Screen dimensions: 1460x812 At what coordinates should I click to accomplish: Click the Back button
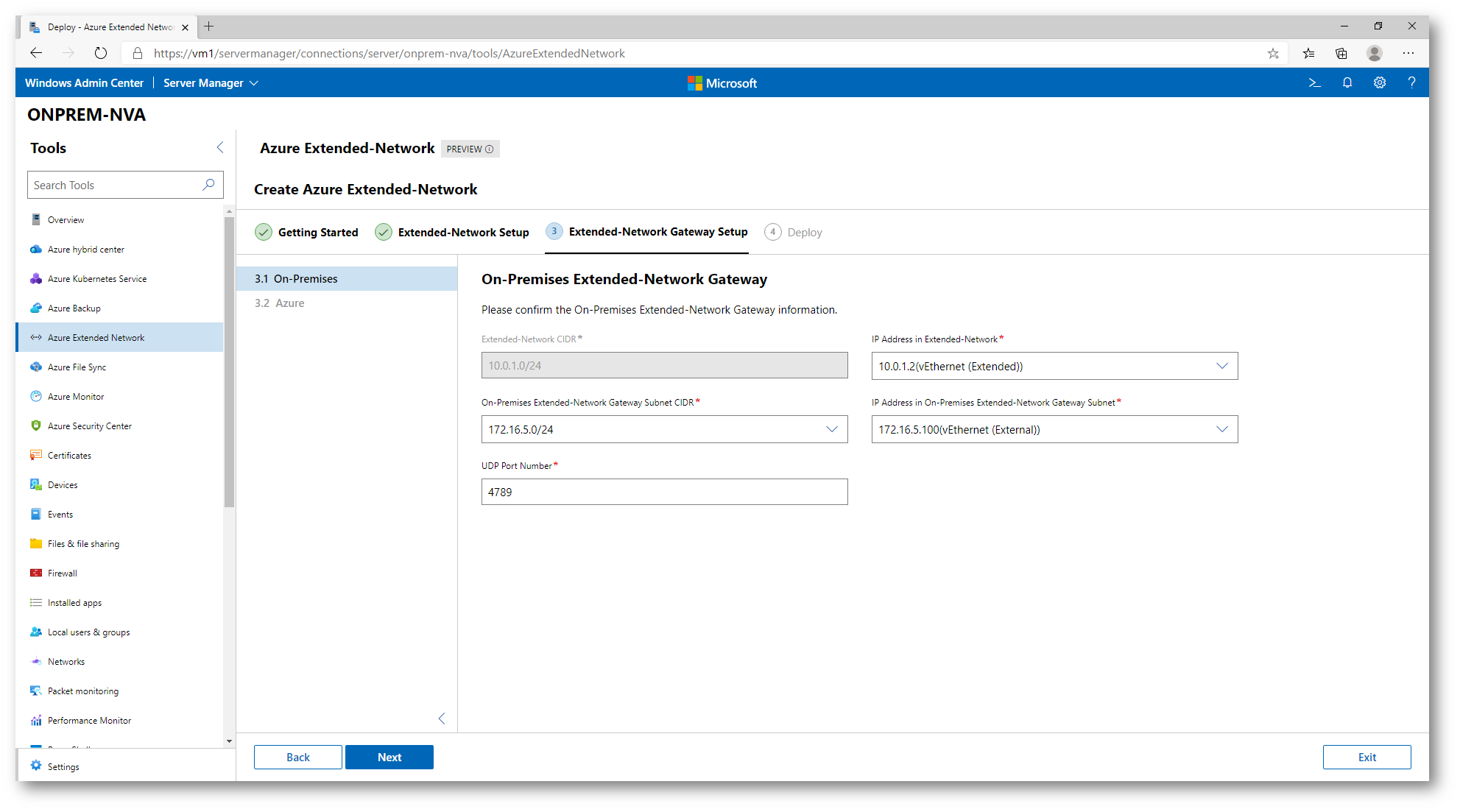coord(298,757)
